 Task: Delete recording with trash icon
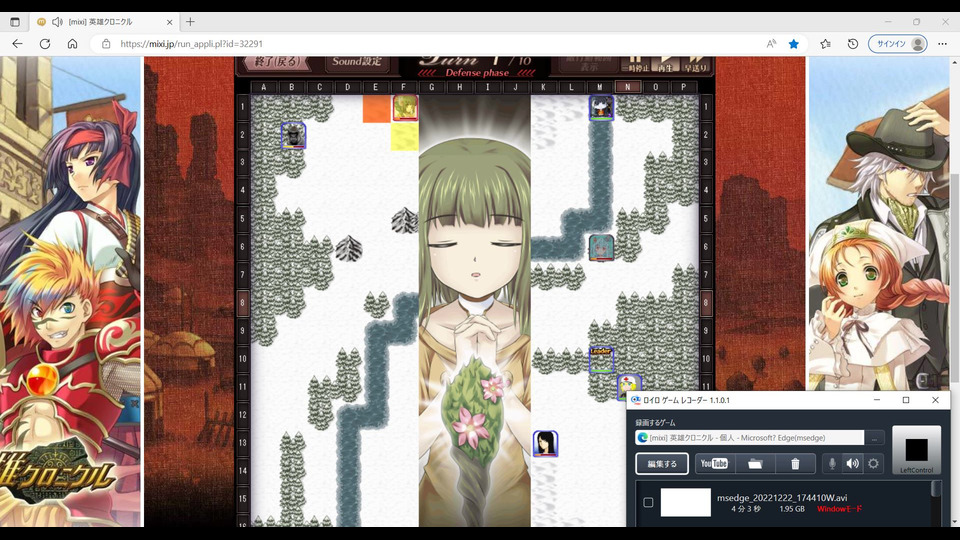point(795,463)
